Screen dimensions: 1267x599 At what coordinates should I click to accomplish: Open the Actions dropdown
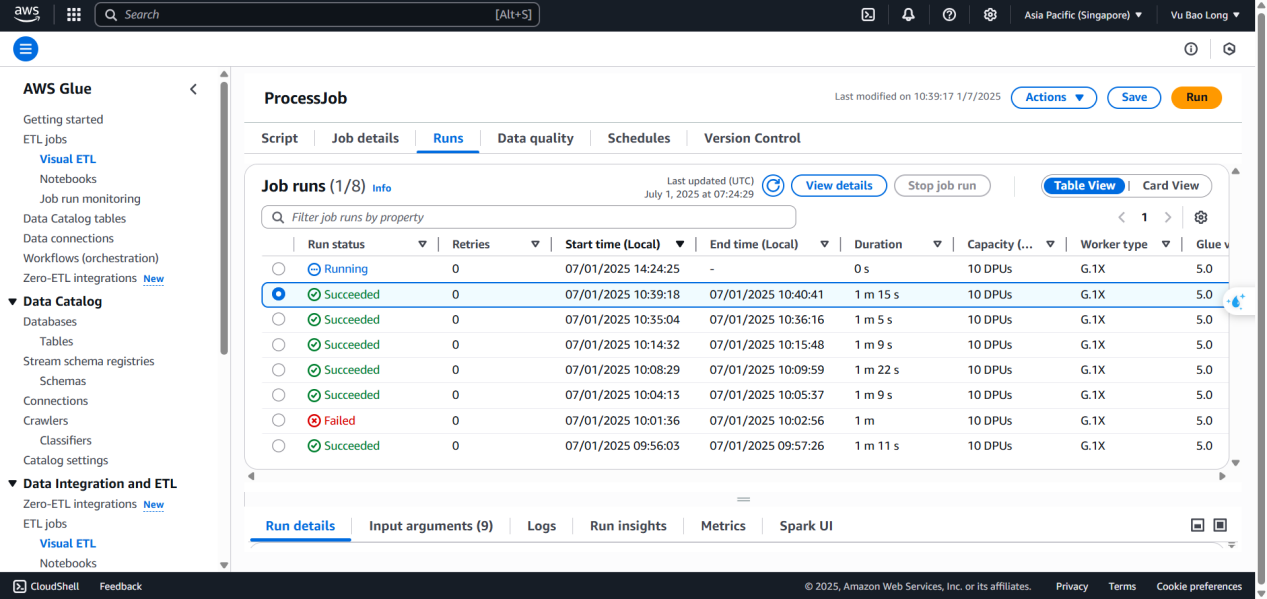click(x=1054, y=97)
